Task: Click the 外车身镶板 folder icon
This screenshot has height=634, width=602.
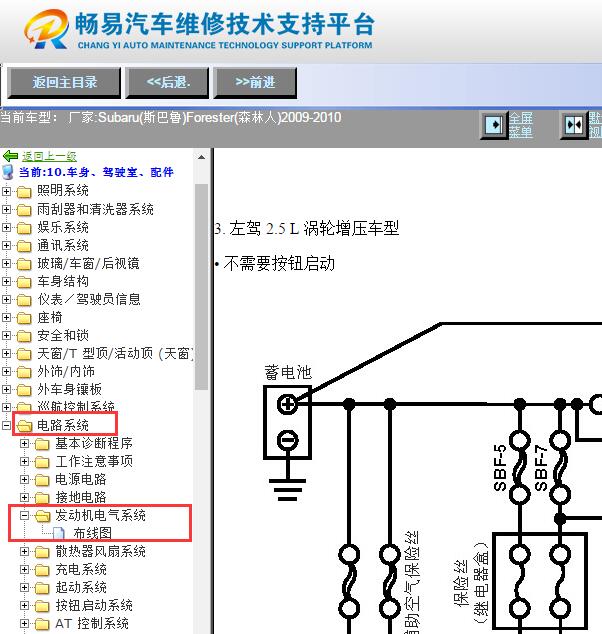Action: [x=24, y=390]
